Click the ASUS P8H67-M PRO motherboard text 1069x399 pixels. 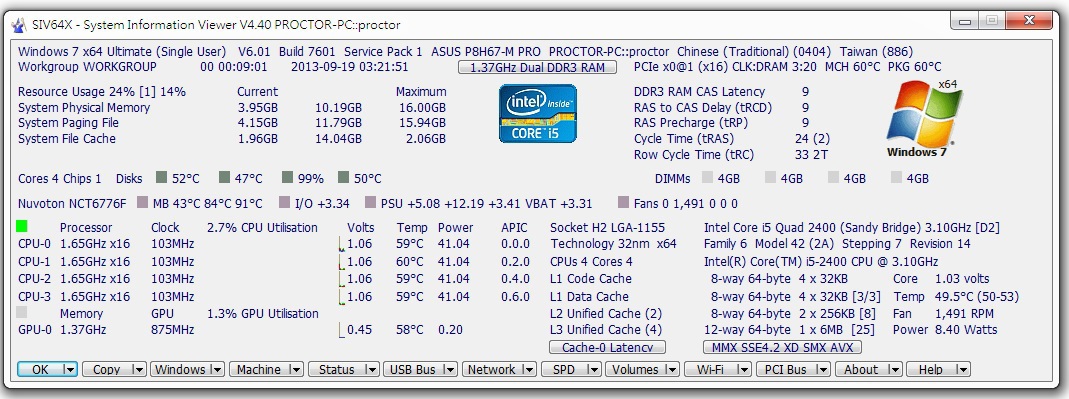pos(486,51)
